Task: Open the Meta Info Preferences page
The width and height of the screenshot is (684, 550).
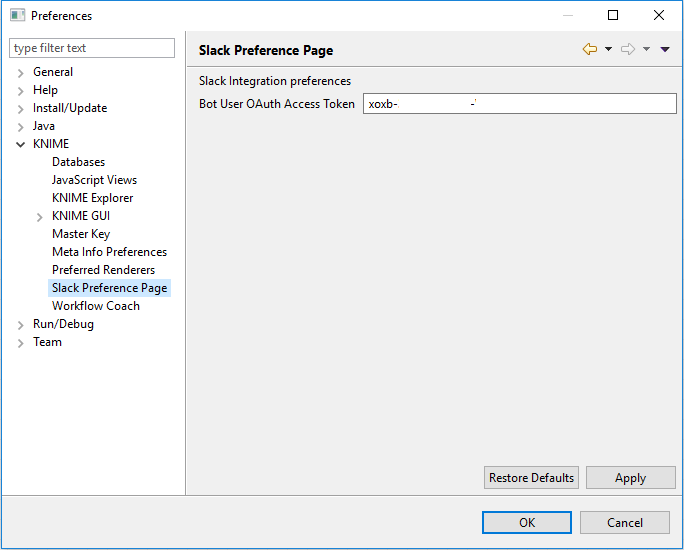Action: 109,252
